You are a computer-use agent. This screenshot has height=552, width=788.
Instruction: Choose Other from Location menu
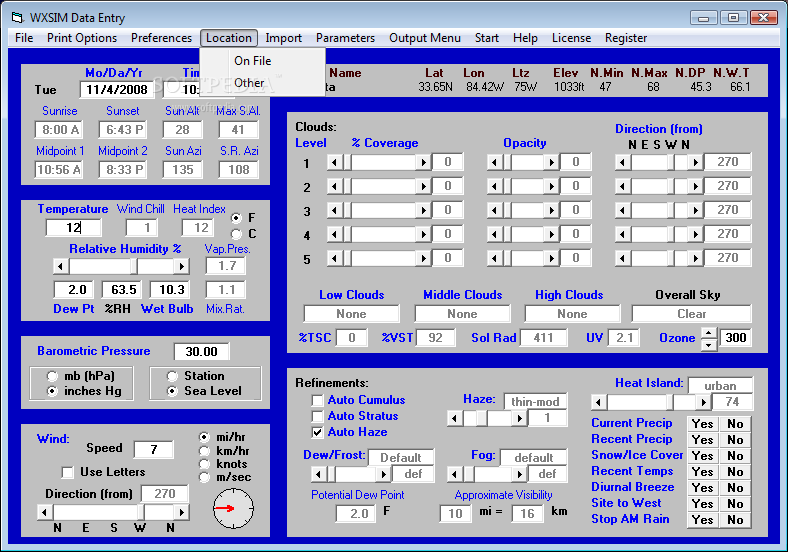point(262,83)
